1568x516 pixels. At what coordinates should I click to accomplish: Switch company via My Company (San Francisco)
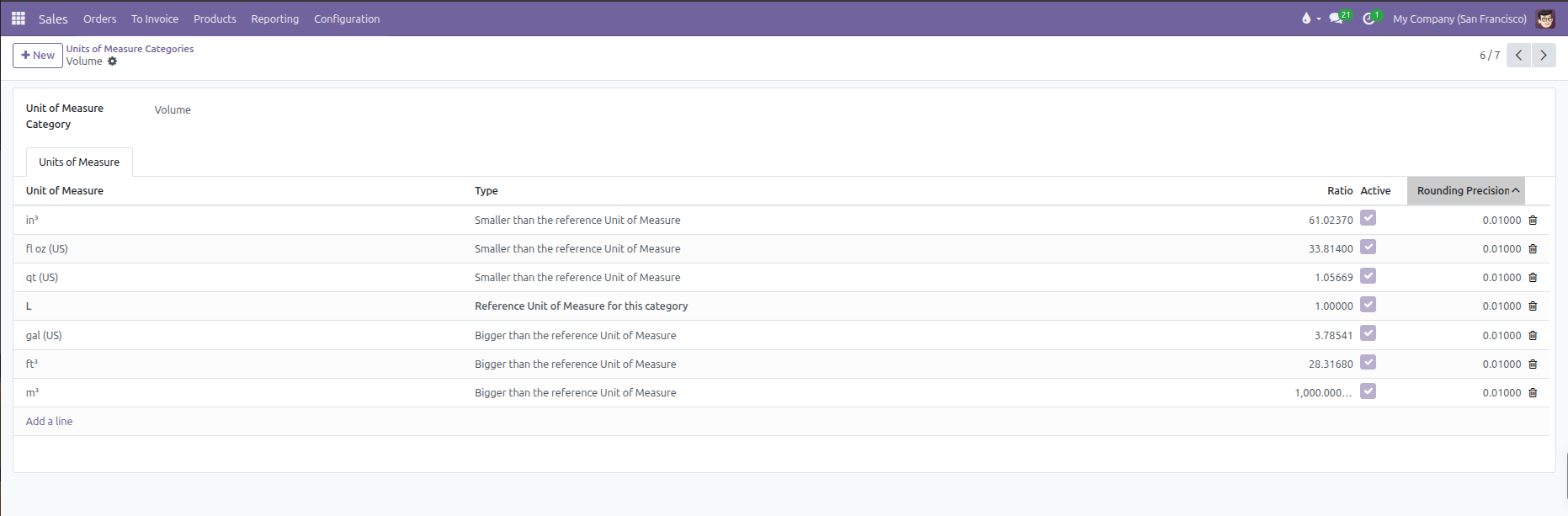(1459, 19)
